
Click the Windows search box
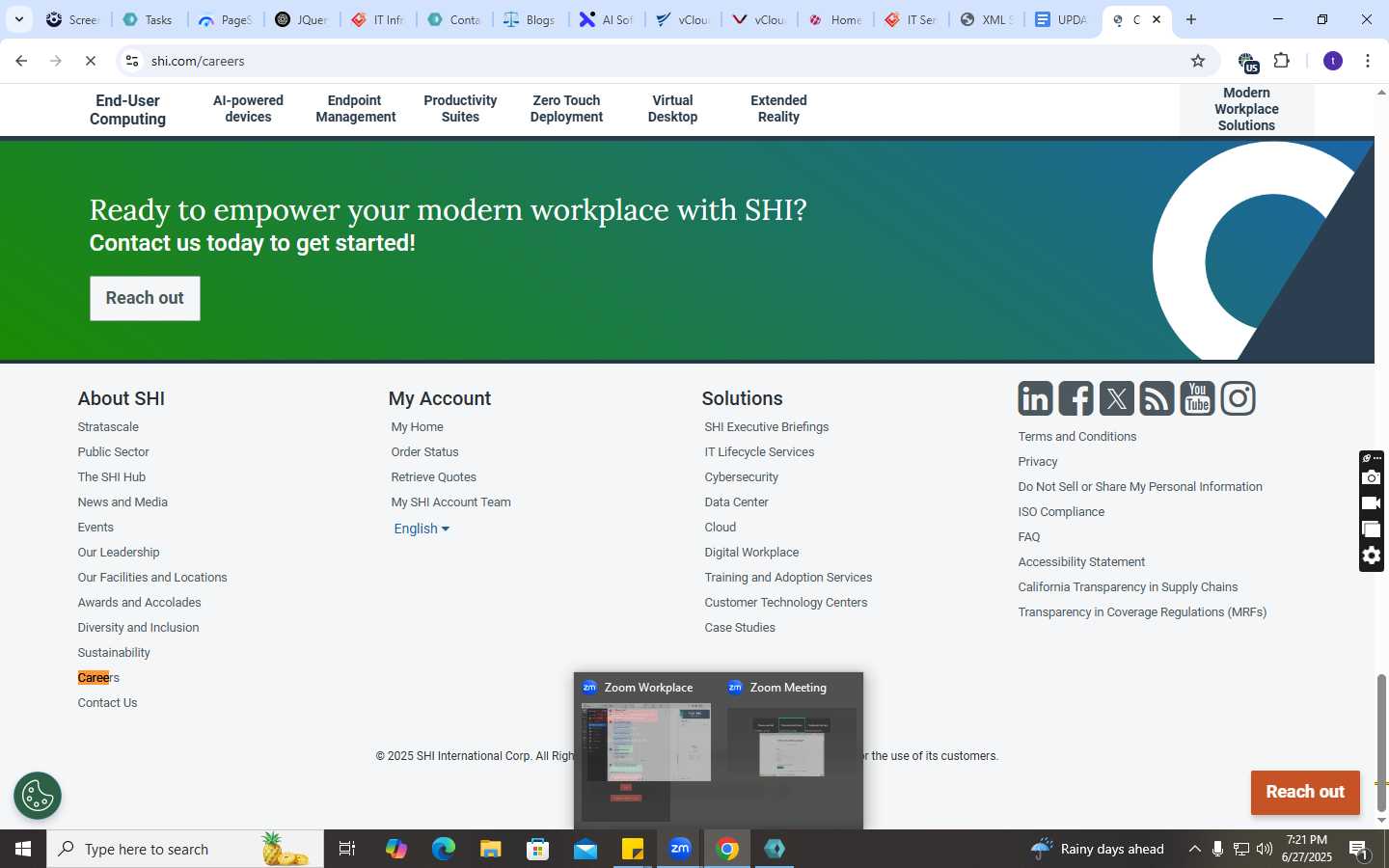185,849
